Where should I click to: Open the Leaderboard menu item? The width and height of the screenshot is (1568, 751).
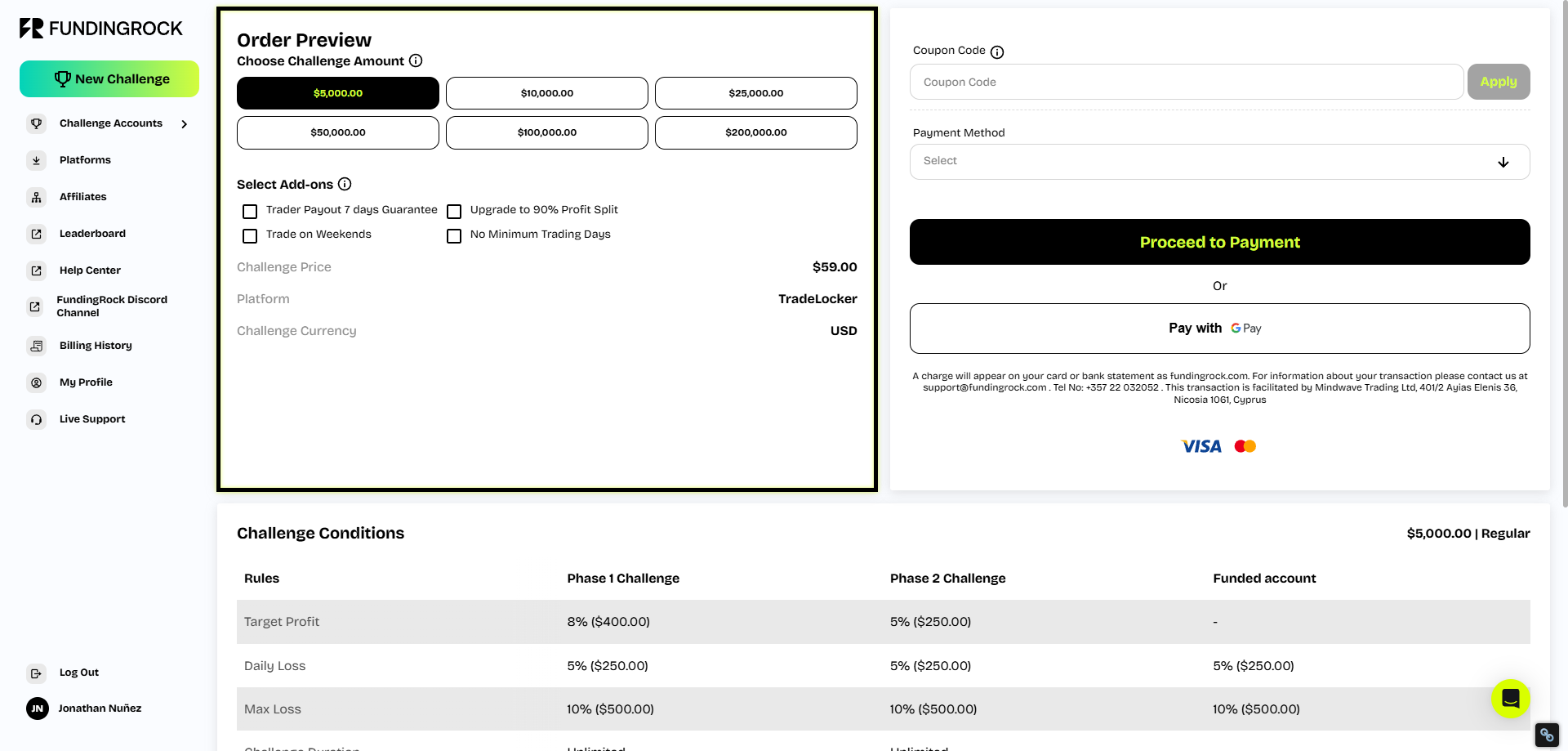pos(92,234)
